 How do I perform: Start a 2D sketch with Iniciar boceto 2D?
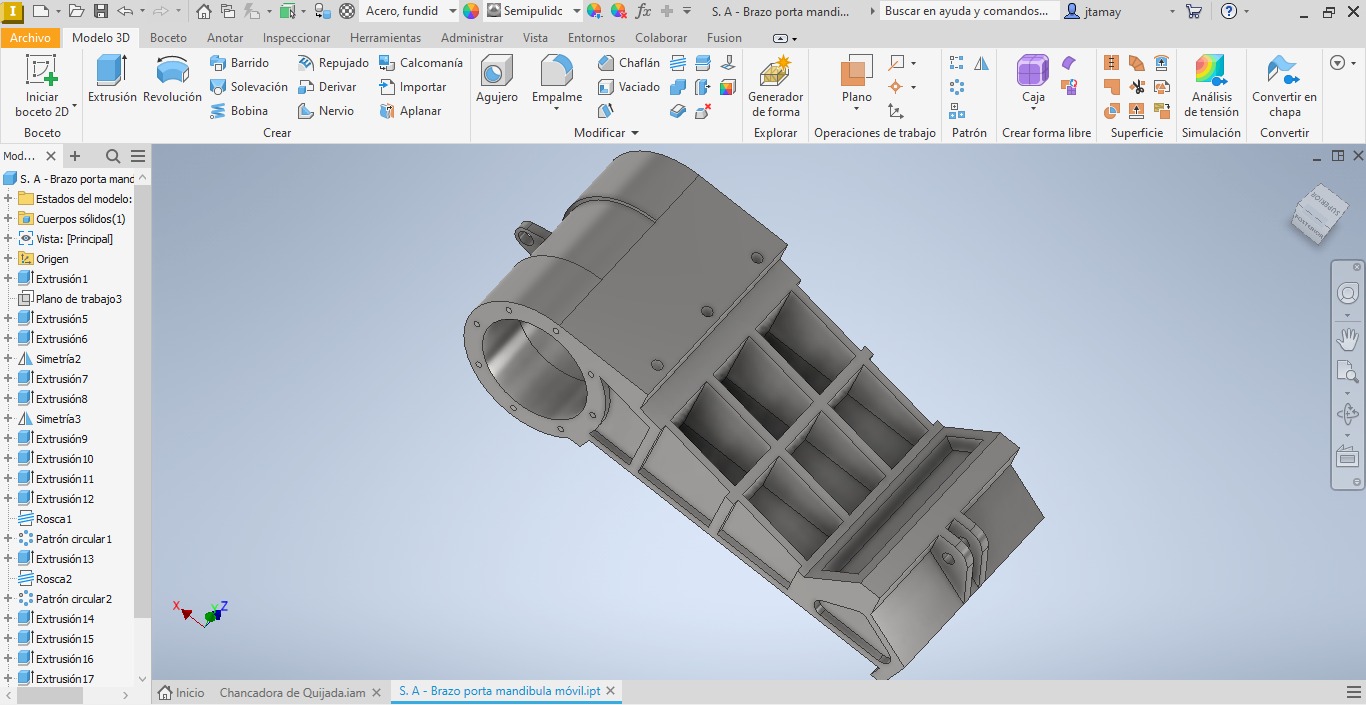point(42,86)
